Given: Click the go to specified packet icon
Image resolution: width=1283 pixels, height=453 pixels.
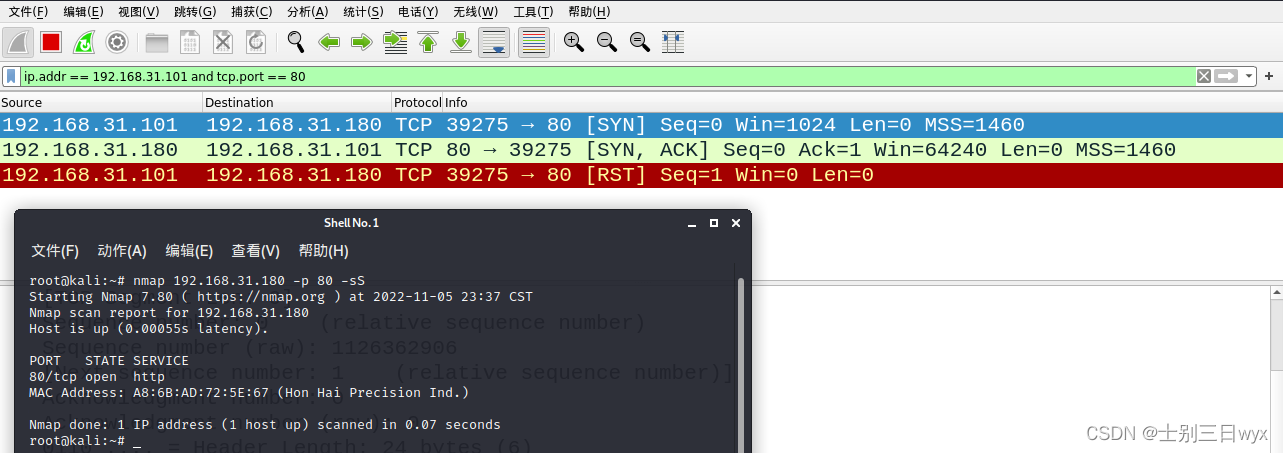Looking at the screenshot, I should click(395, 42).
